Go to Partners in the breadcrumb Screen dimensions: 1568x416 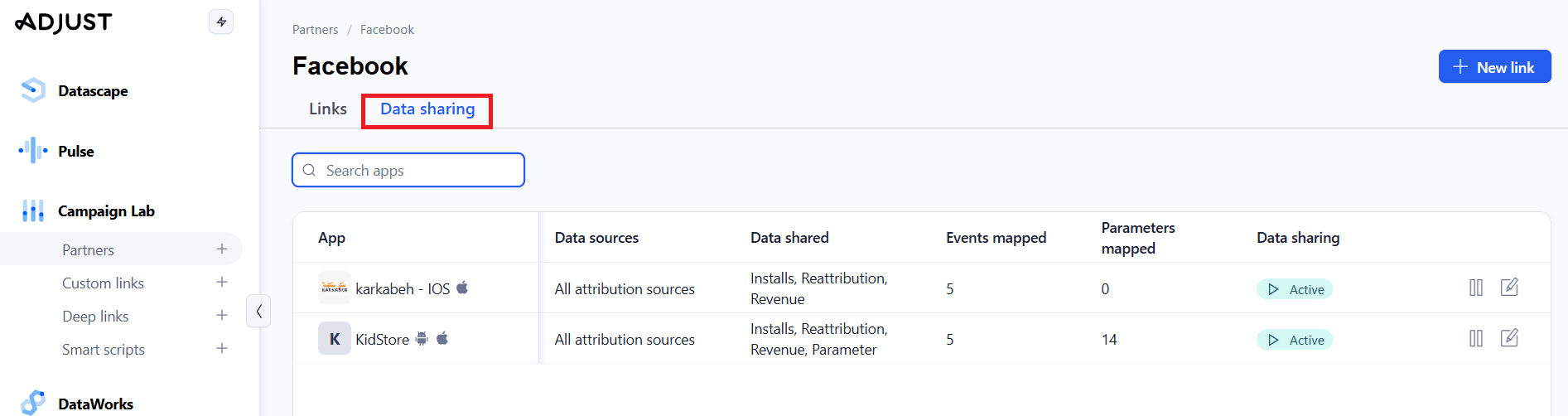315,30
